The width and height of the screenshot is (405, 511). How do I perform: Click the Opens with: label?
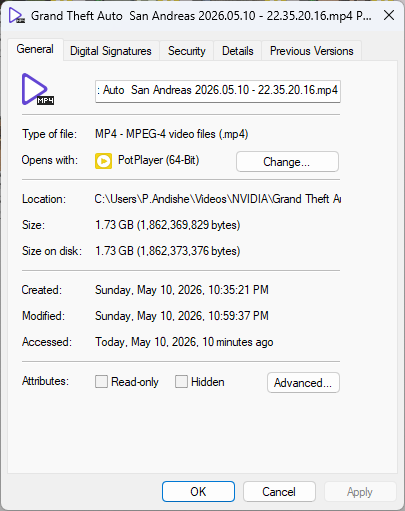point(50,160)
